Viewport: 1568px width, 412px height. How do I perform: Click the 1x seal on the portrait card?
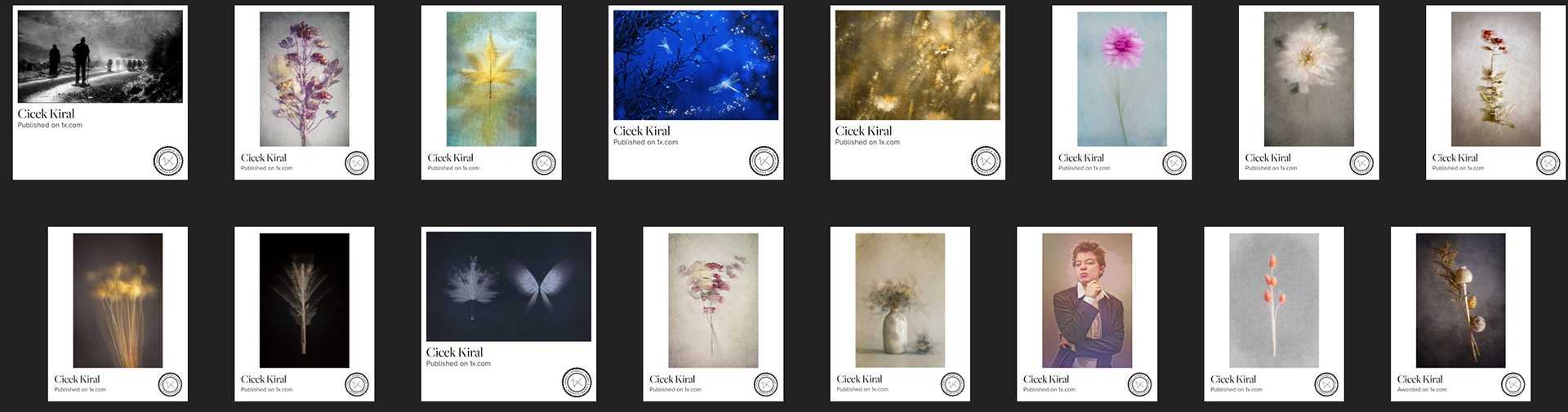pyautogui.click(x=1139, y=384)
